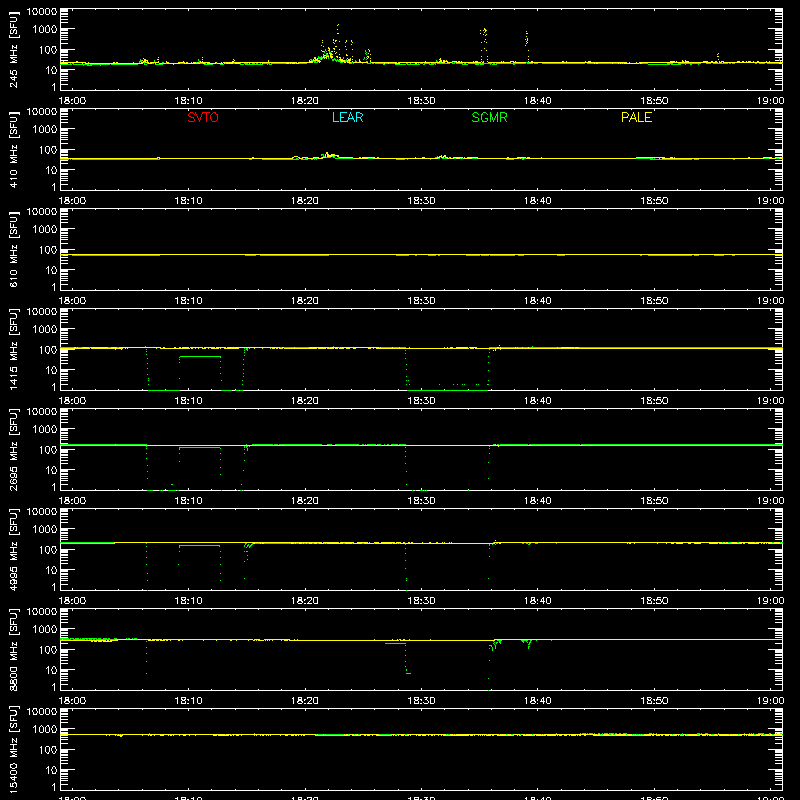Click 18:10 tick label under 1415 MHz panel
Screen dimensions: 800x800
tap(188, 401)
